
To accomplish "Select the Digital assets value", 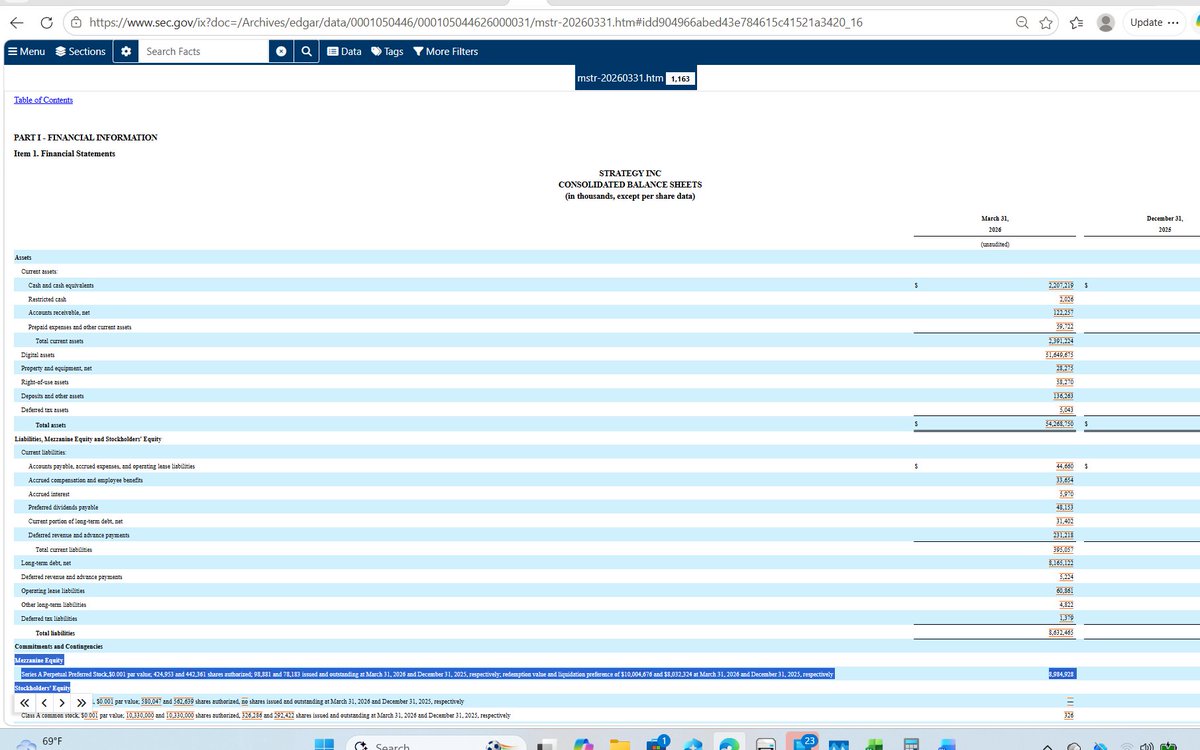I will [1059, 355].
